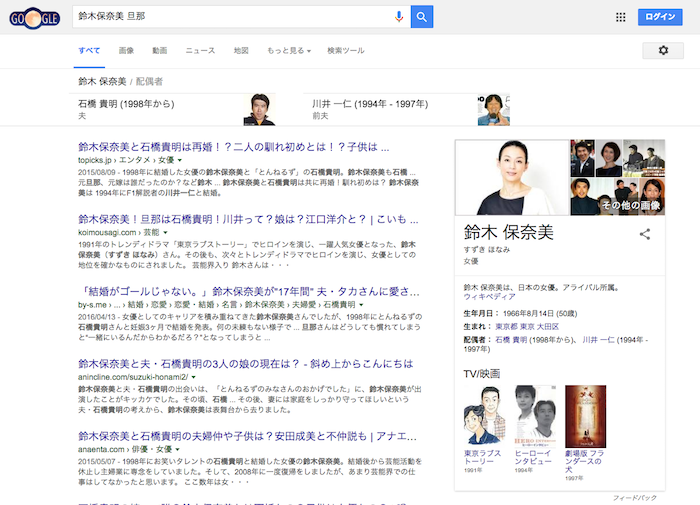Open the settings gear button
Image resolution: width=700 pixels, height=505 pixels.
point(663,50)
